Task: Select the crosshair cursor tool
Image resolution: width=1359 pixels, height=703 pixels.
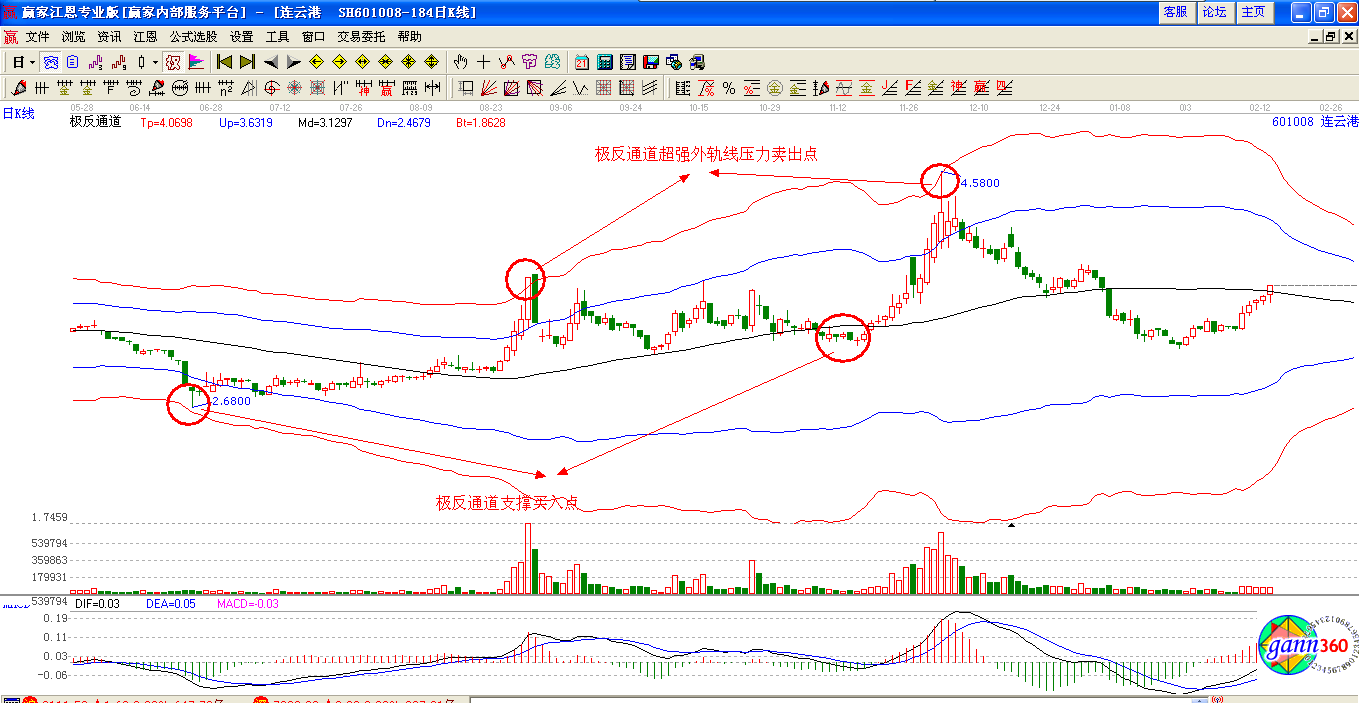Action: tap(483, 62)
